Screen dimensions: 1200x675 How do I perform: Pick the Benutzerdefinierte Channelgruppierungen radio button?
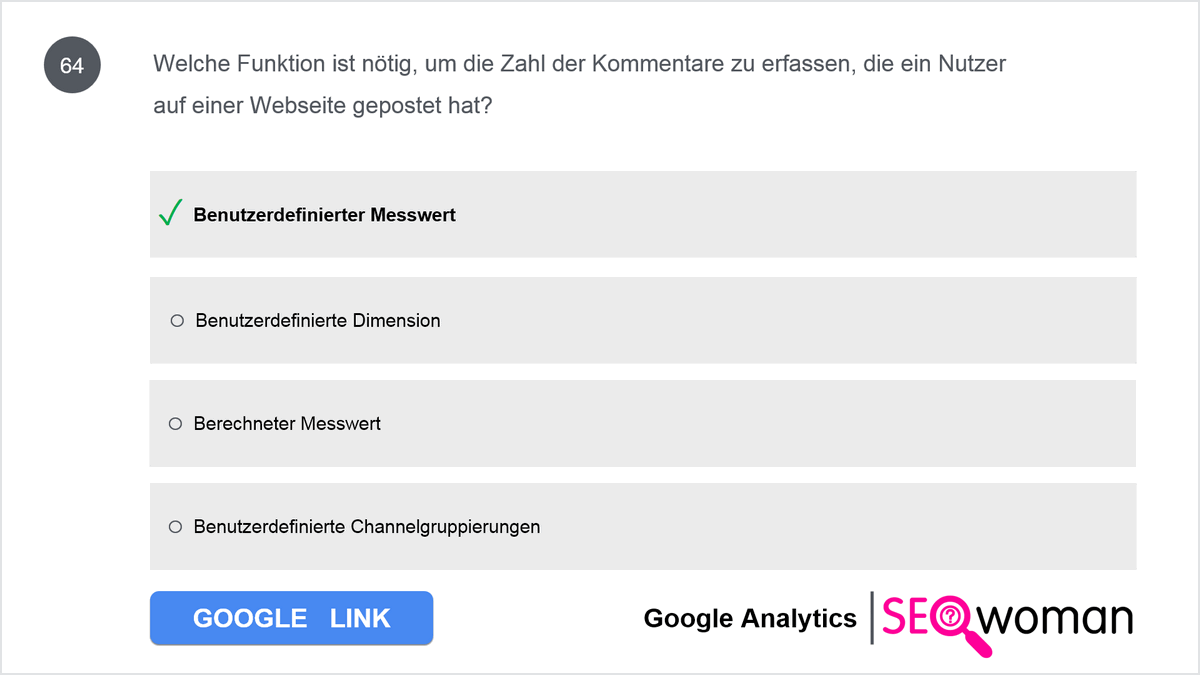(x=175, y=526)
